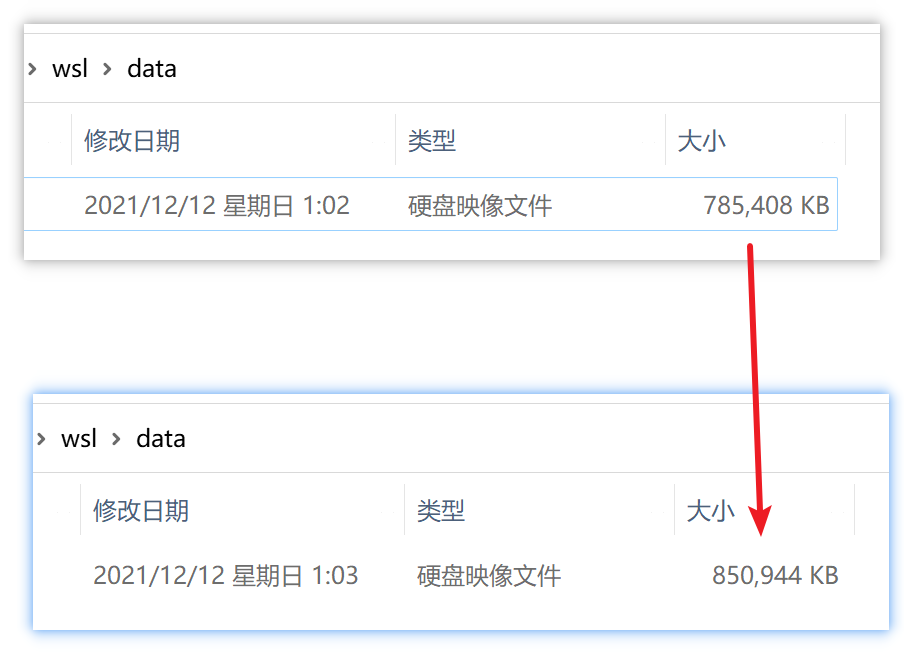Sort by 修改日期 column in lower window
Viewport: 904px width, 656px height.
point(141,511)
